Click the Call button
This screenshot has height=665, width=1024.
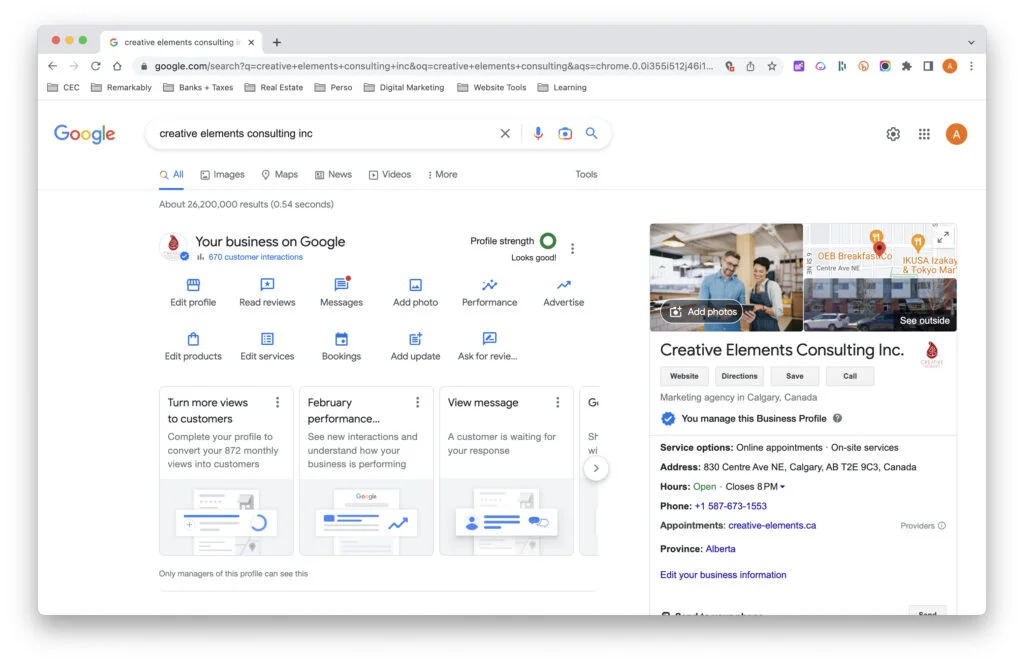pos(850,376)
